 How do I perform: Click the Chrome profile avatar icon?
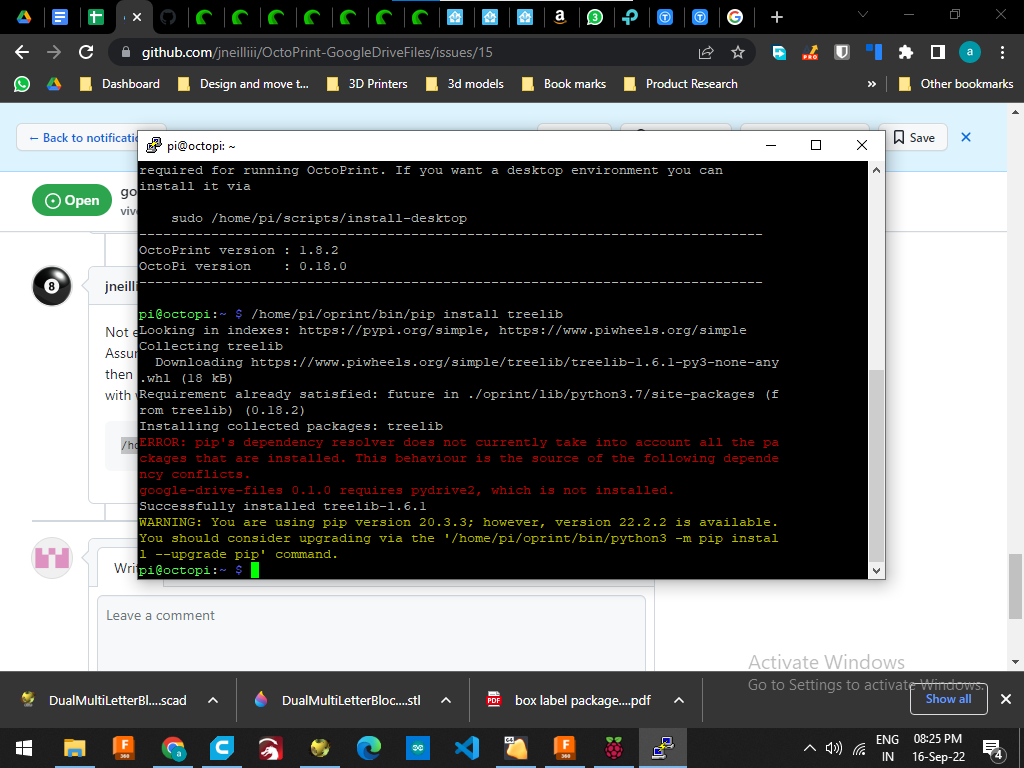click(969, 52)
